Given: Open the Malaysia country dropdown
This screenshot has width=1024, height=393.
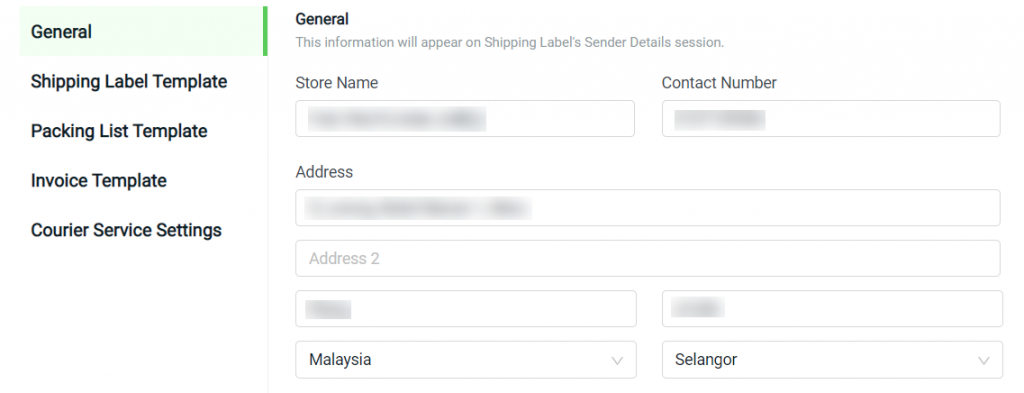Looking at the screenshot, I should (466, 360).
